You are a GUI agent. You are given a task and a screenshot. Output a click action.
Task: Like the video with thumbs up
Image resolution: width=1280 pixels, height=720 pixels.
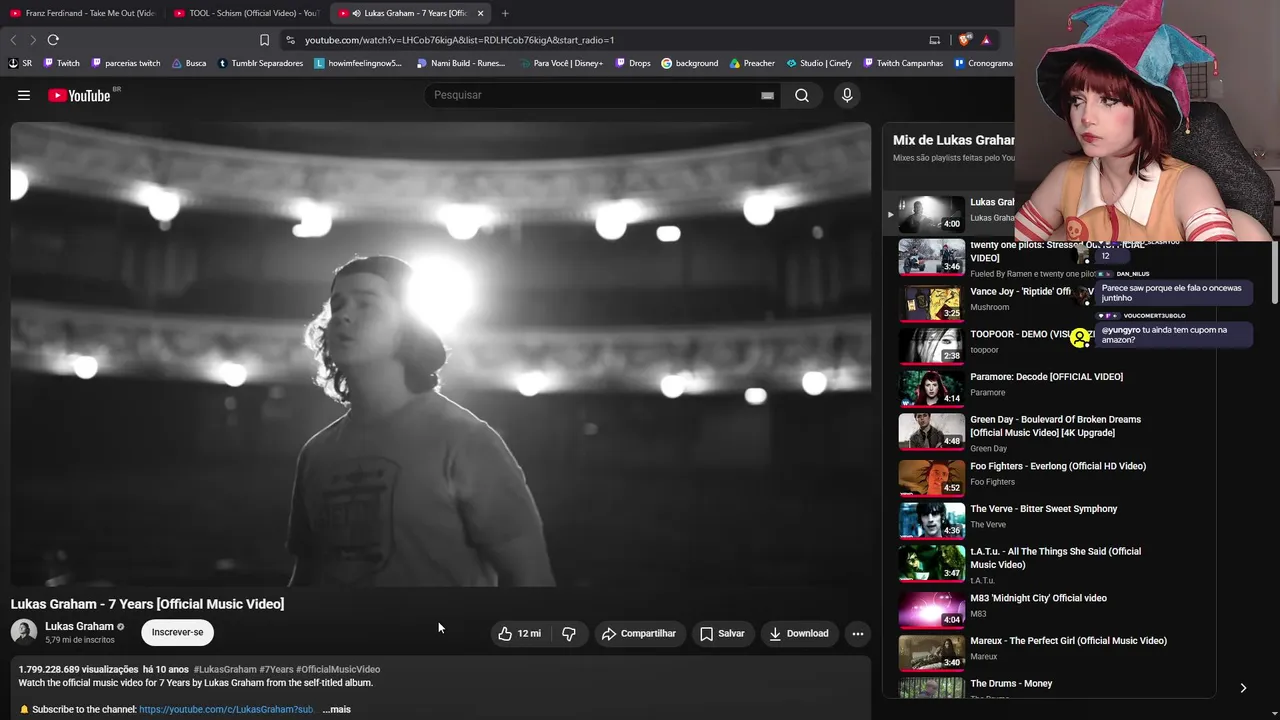click(519, 633)
